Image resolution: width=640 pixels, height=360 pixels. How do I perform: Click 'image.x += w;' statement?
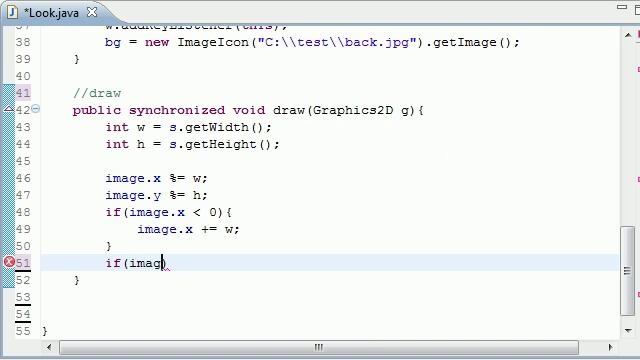(x=188, y=229)
